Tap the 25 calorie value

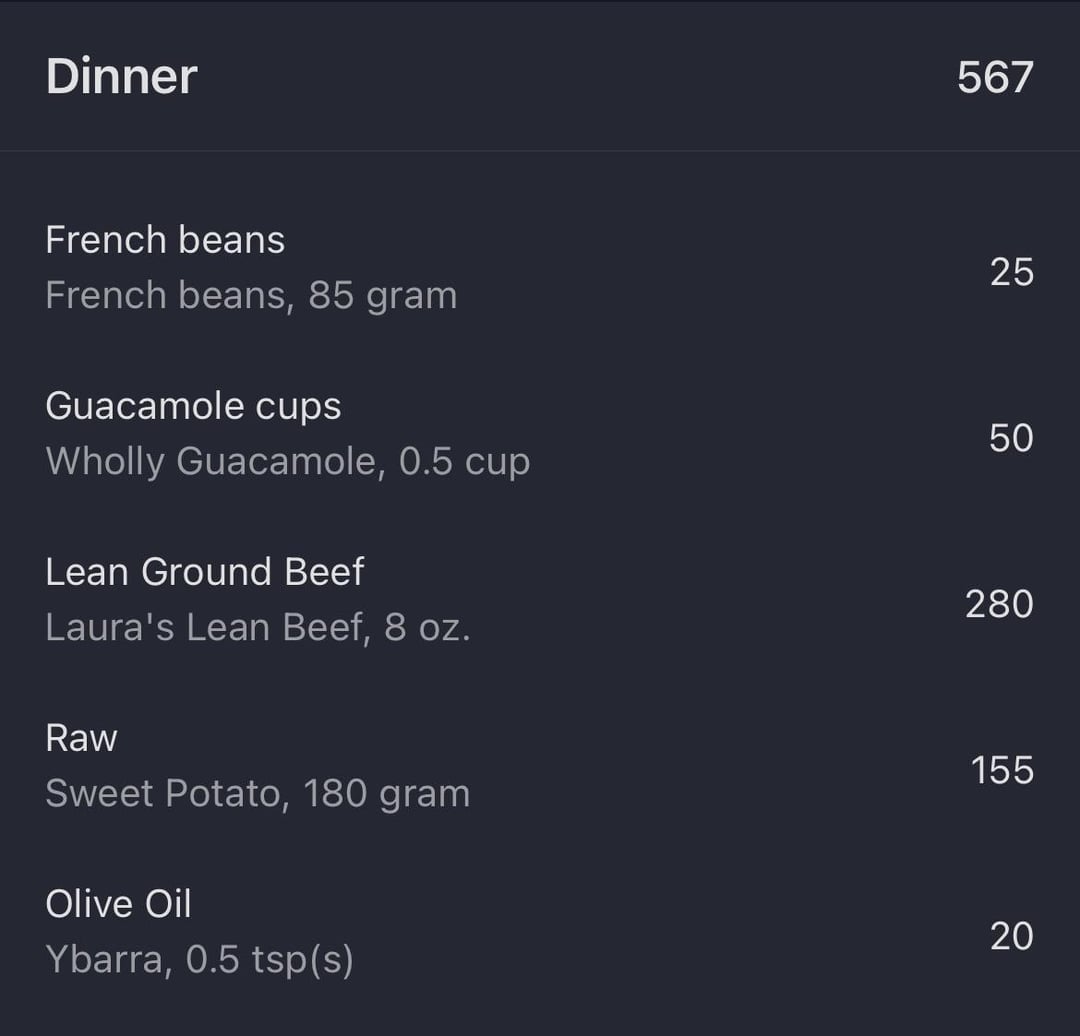tap(1011, 272)
